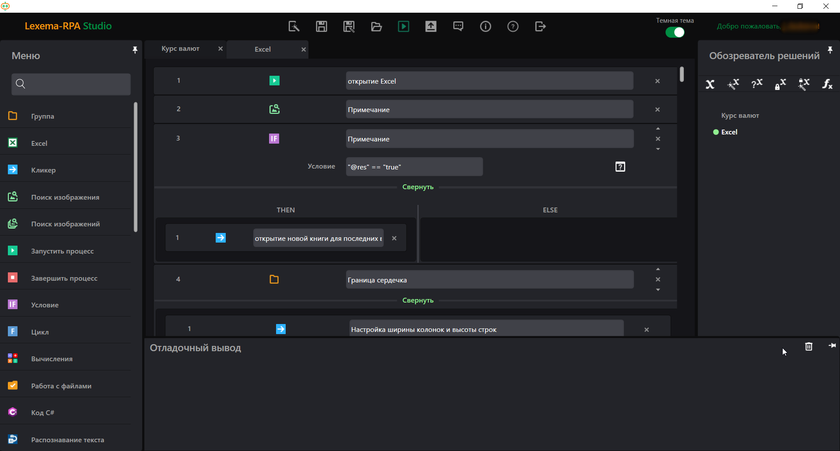The height and width of the screenshot is (451, 840).
Task: Close the Курс валют tab
Action: coord(220,49)
